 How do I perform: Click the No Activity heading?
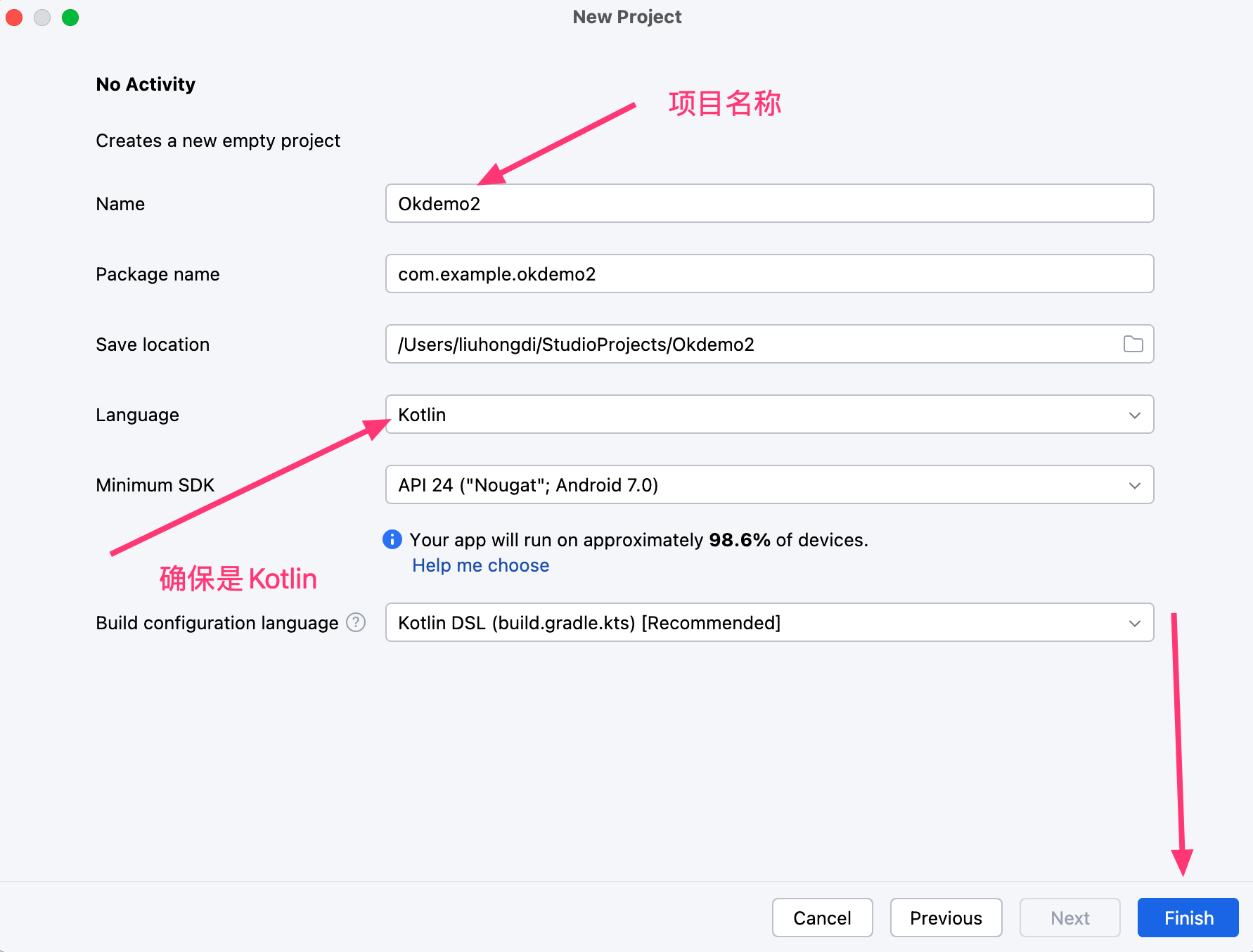click(146, 84)
